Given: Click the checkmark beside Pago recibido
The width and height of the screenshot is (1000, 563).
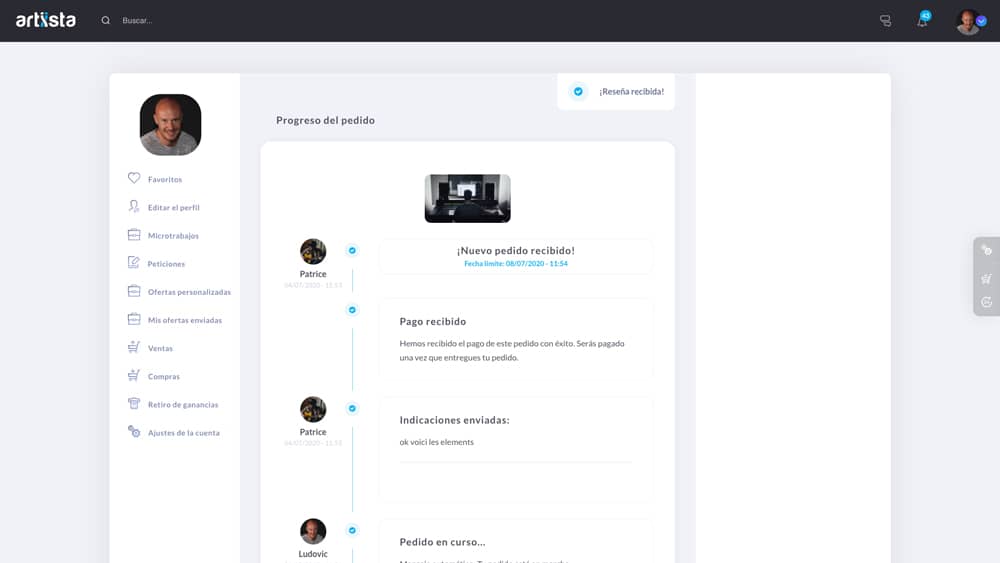Looking at the screenshot, I should (x=352, y=310).
